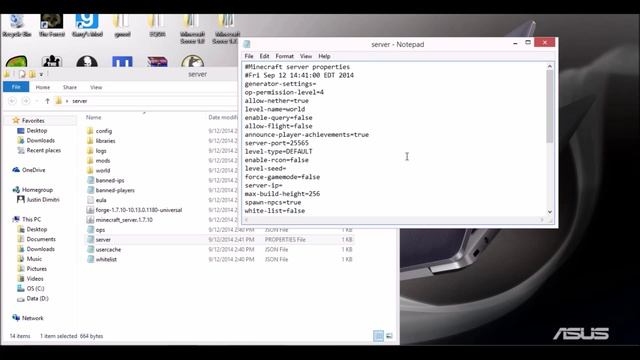The width and height of the screenshot is (640, 360).
Task: Sort files by the Name column header
Action: pyautogui.click(x=93, y=118)
